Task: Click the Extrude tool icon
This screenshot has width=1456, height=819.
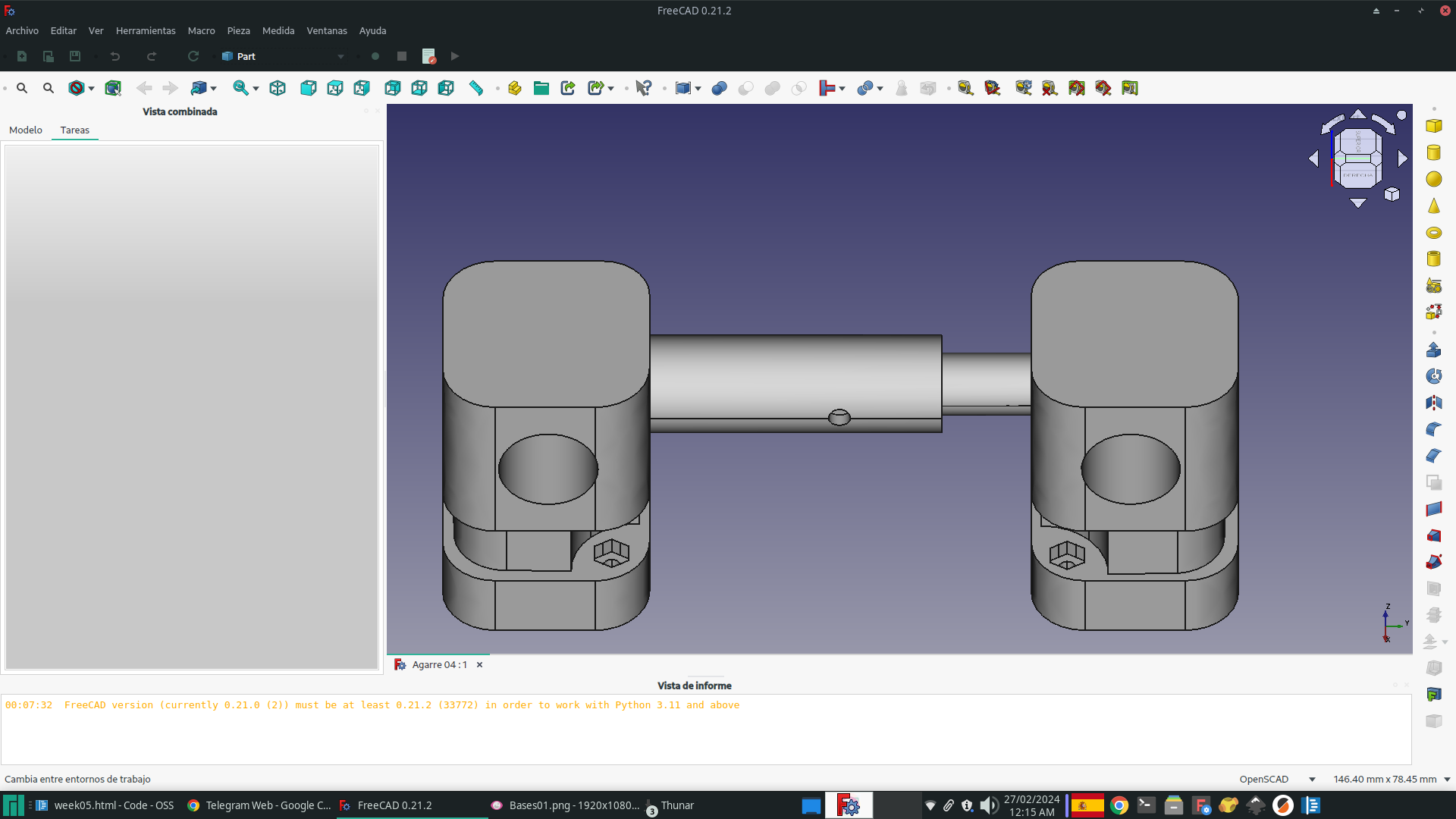Action: point(1433,350)
